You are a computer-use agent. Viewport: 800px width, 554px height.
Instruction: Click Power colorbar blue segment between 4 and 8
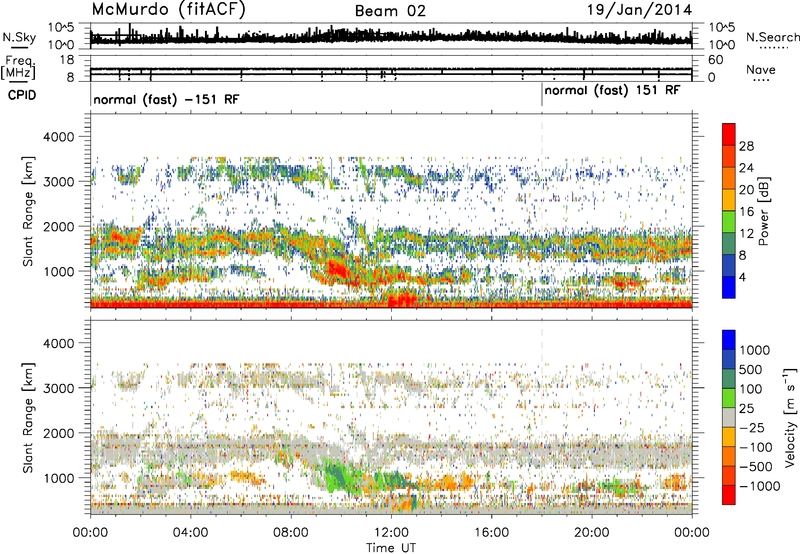[729, 265]
